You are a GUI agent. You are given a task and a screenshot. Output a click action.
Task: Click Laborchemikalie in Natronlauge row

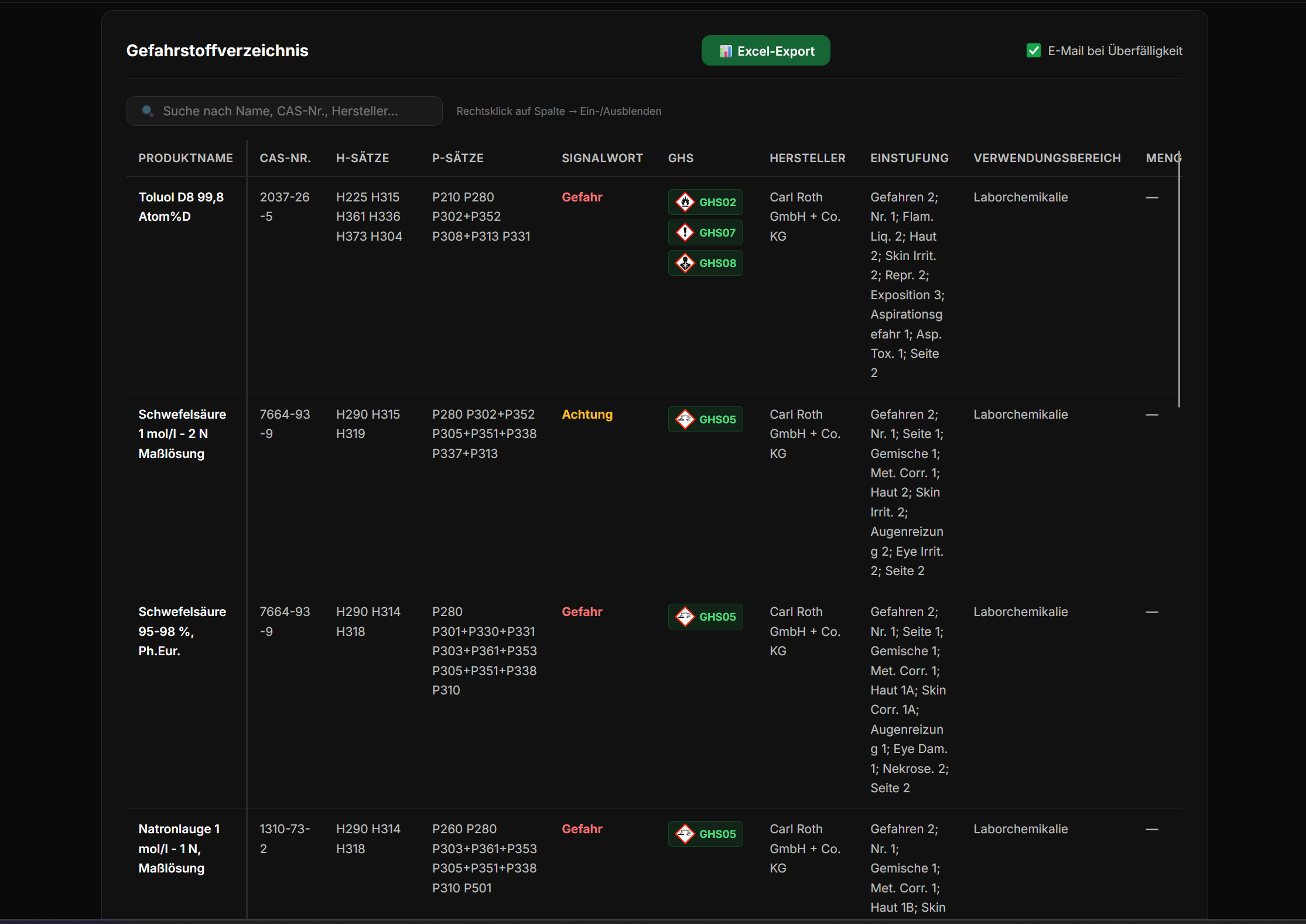[1020, 829]
